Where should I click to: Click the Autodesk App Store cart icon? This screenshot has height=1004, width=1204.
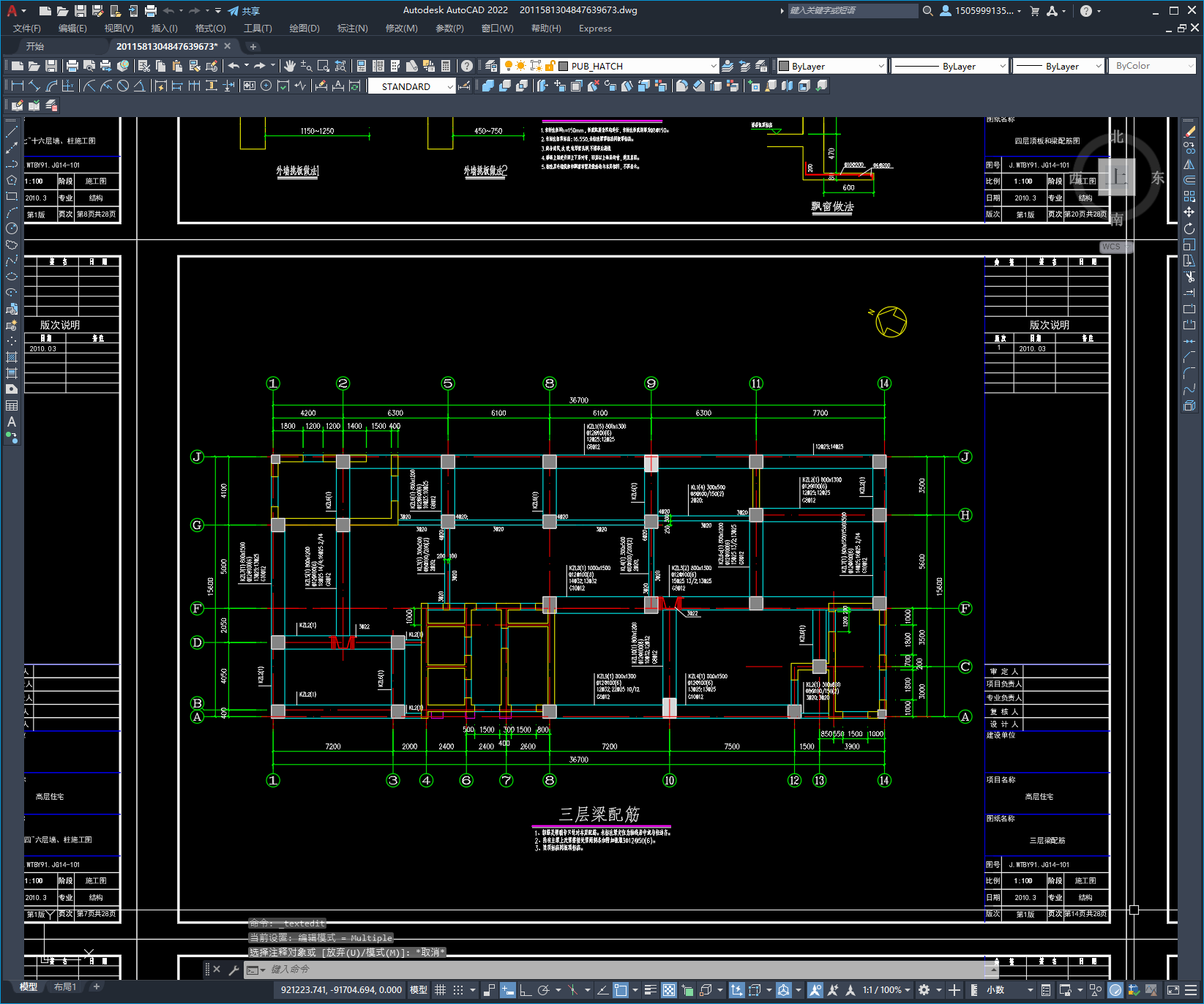[1034, 10]
